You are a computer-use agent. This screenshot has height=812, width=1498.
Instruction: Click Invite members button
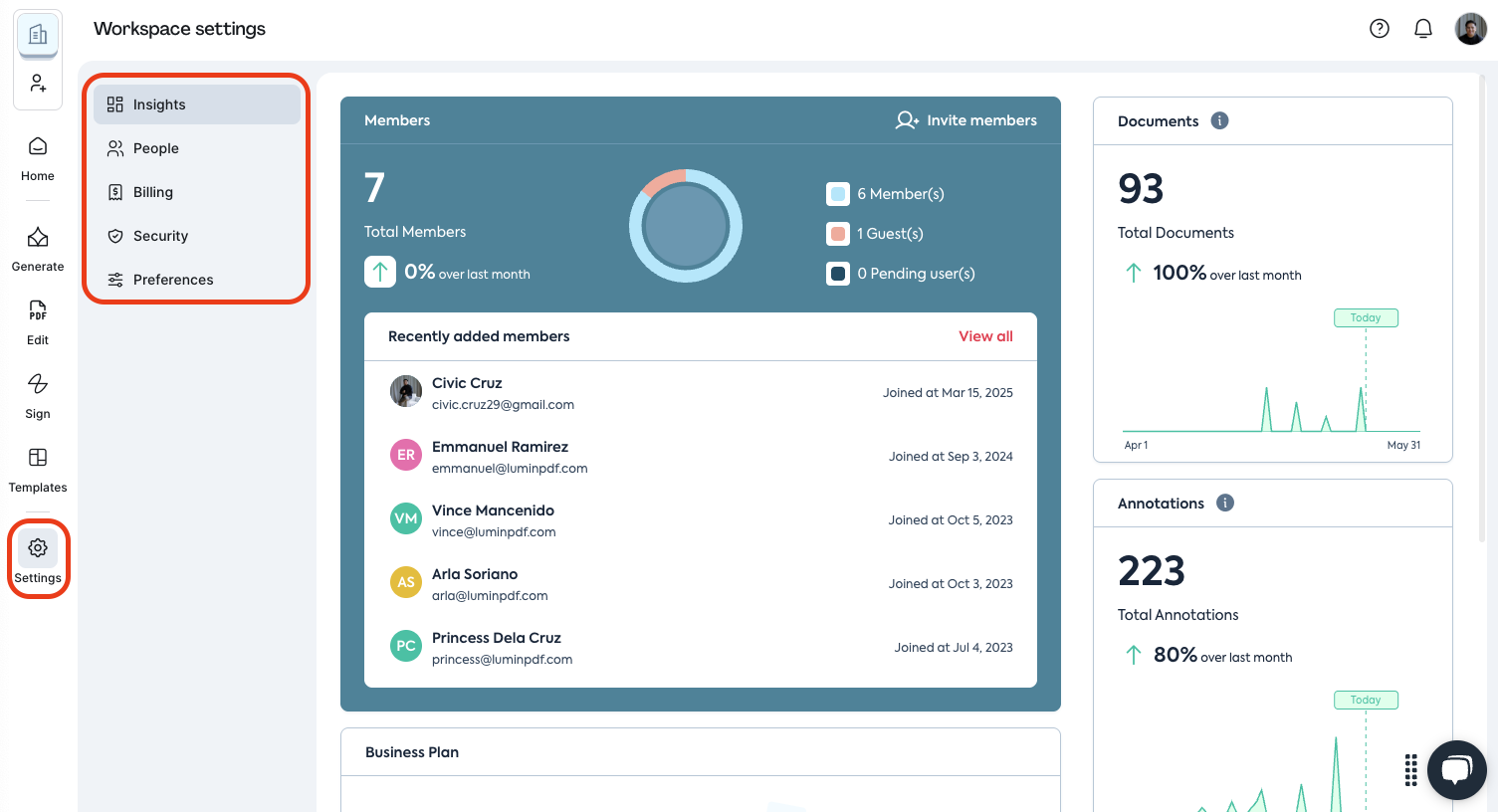coord(965,120)
